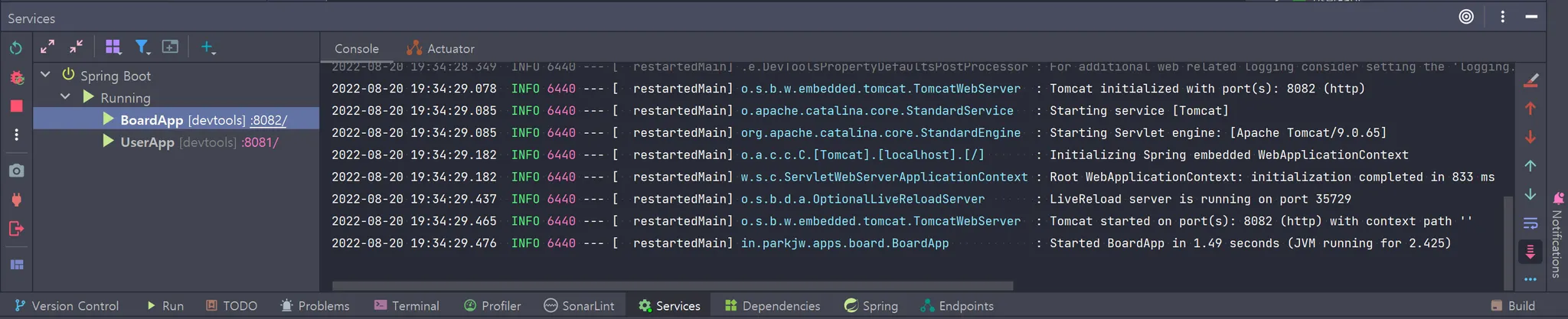Toggle soft-wrap in the console
This screenshot has height=319, width=1568.
point(1530,223)
